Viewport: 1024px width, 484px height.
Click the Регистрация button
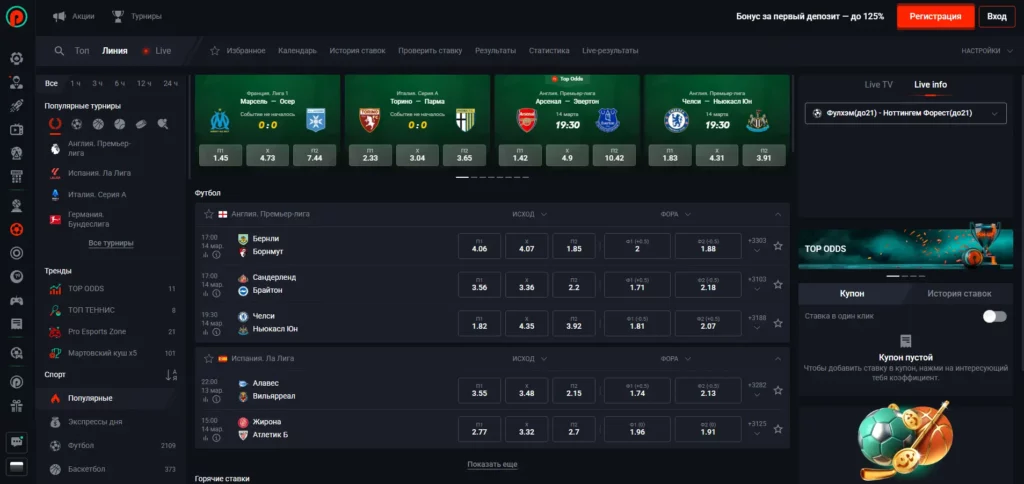[x=935, y=16]
